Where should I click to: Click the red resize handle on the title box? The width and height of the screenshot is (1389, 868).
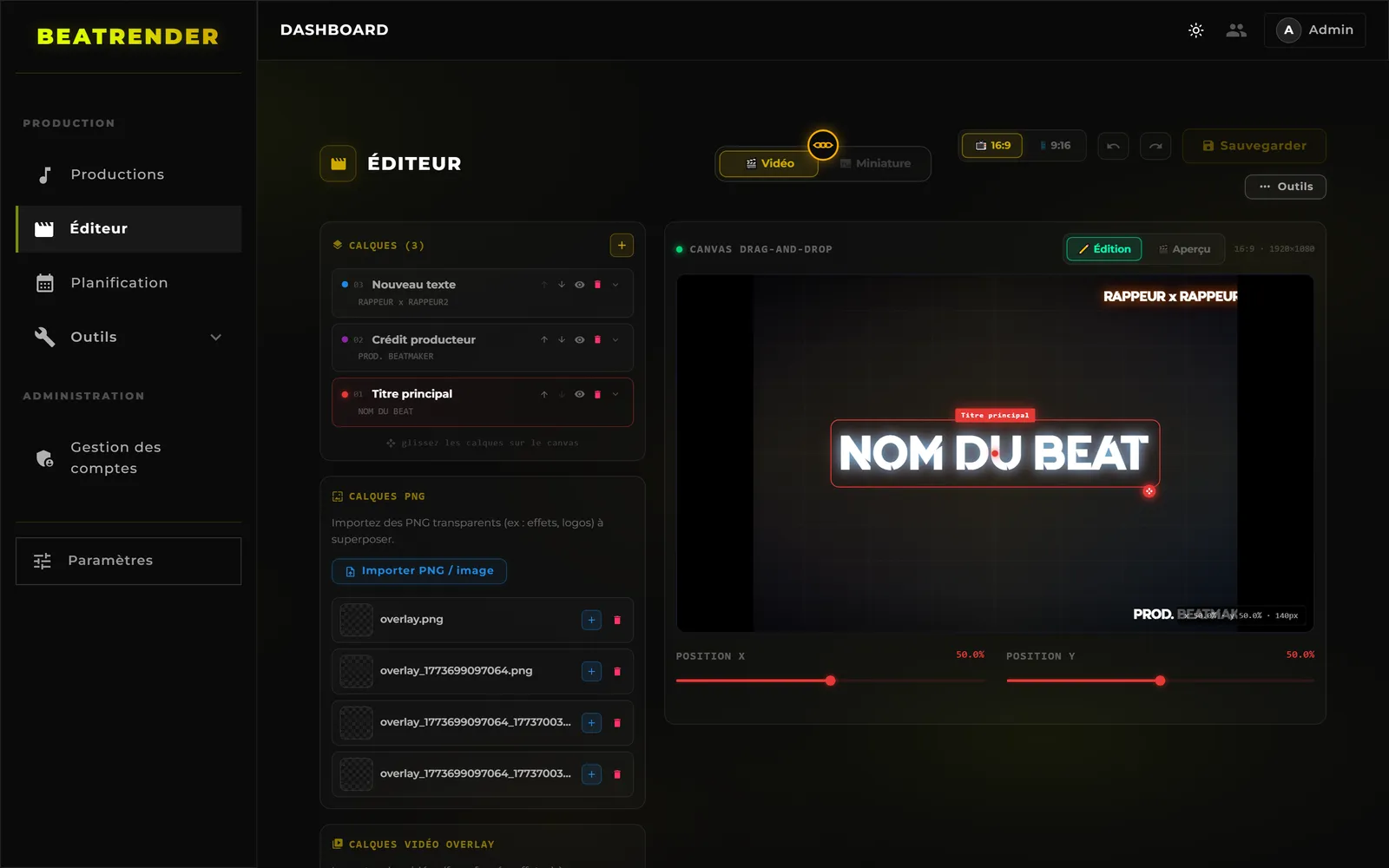coord(1149,491)
